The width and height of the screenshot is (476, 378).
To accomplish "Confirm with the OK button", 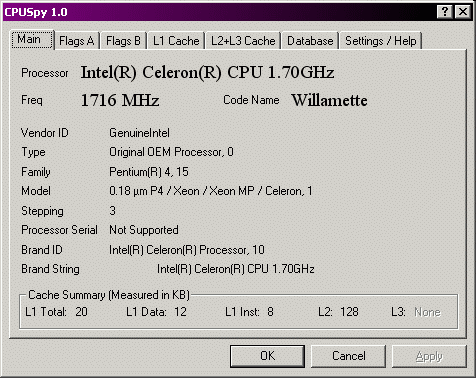I will click(267, 356).
